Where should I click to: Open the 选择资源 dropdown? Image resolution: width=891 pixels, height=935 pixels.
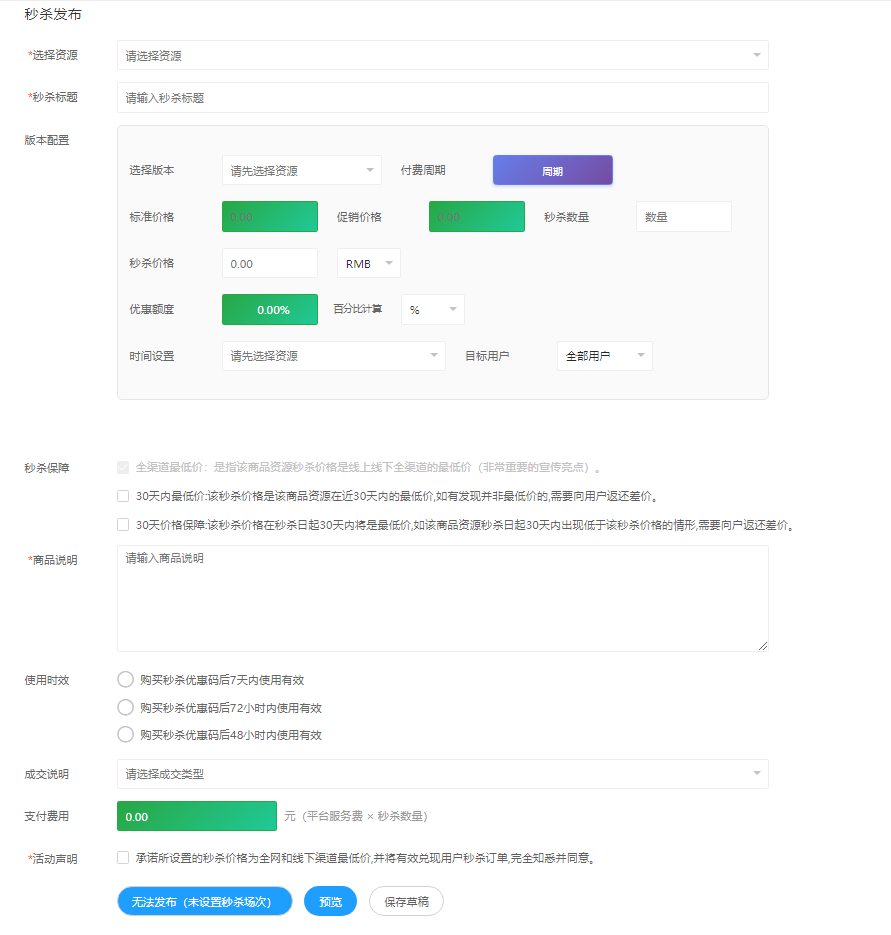(442, 56)
